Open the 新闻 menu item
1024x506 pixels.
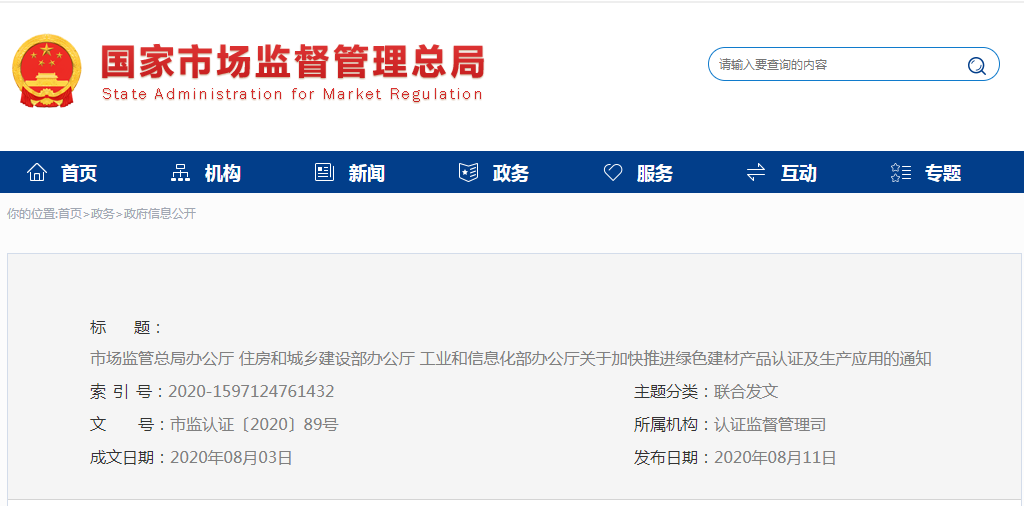[366, 173]
